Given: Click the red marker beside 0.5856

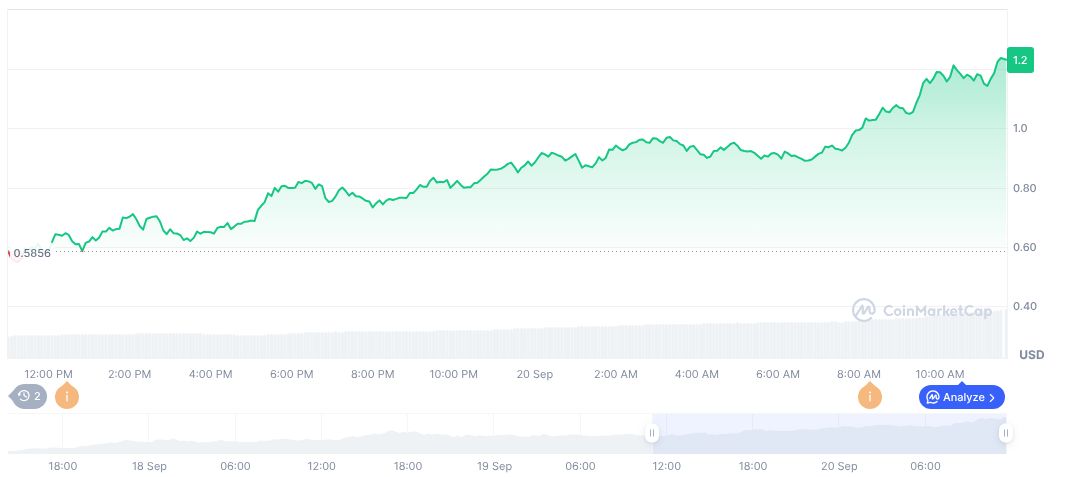Looking at the screenshot, I should (x=9, y=253).
